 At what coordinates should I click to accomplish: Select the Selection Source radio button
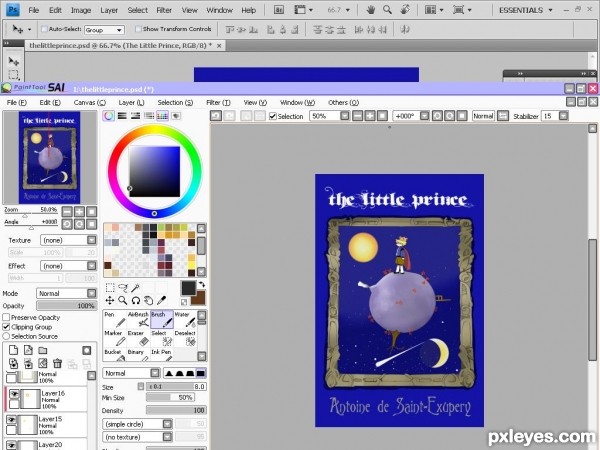click(x=6, y=336)
